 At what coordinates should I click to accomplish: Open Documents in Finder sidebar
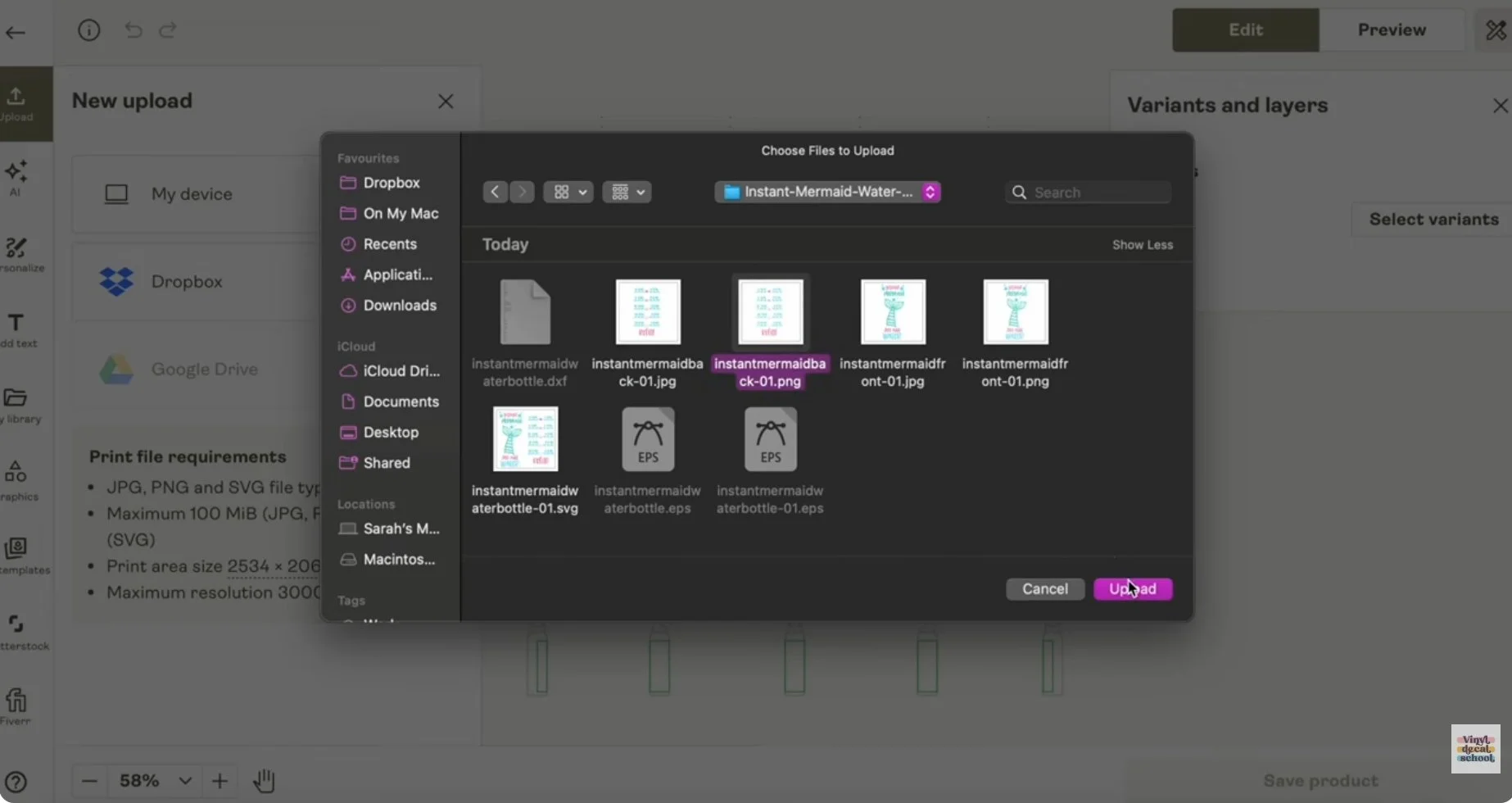pos(390,402)
